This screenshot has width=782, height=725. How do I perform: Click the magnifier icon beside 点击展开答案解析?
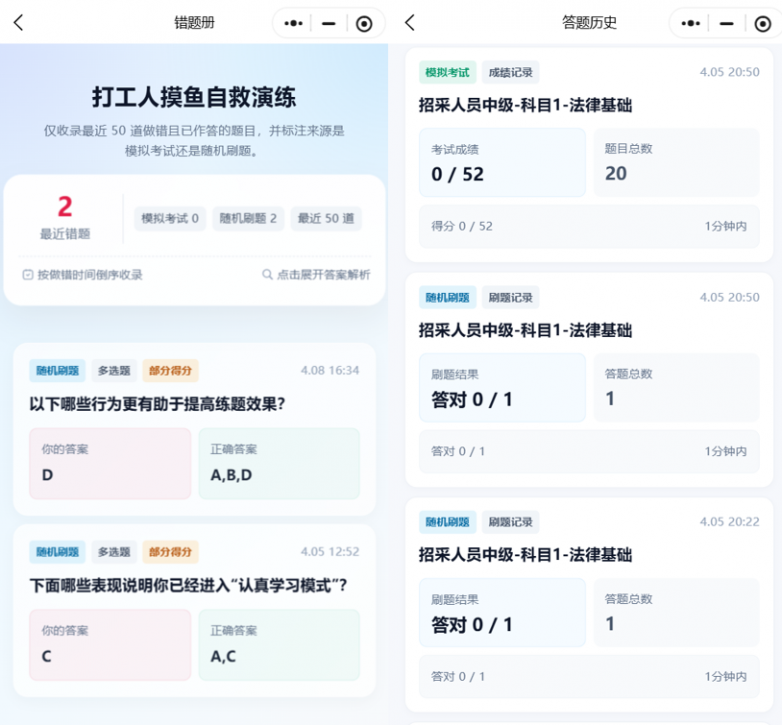pos(267,274)
